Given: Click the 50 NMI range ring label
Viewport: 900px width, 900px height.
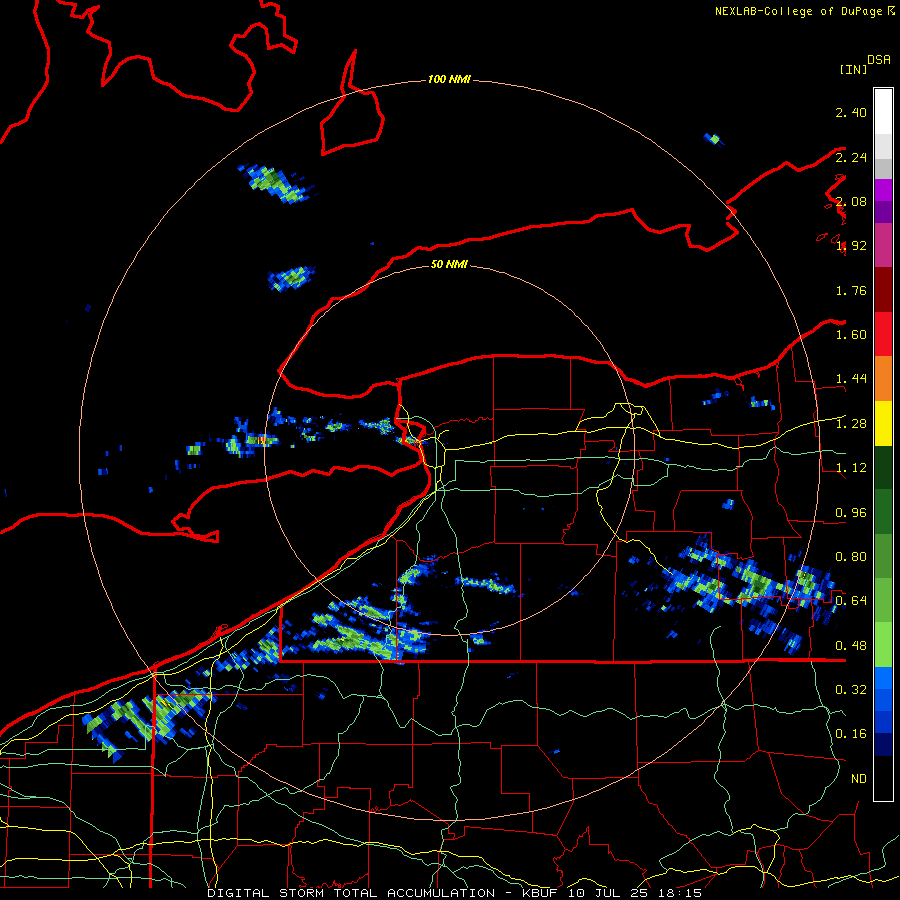Looking at the screenshot, I should pos(449,264).
